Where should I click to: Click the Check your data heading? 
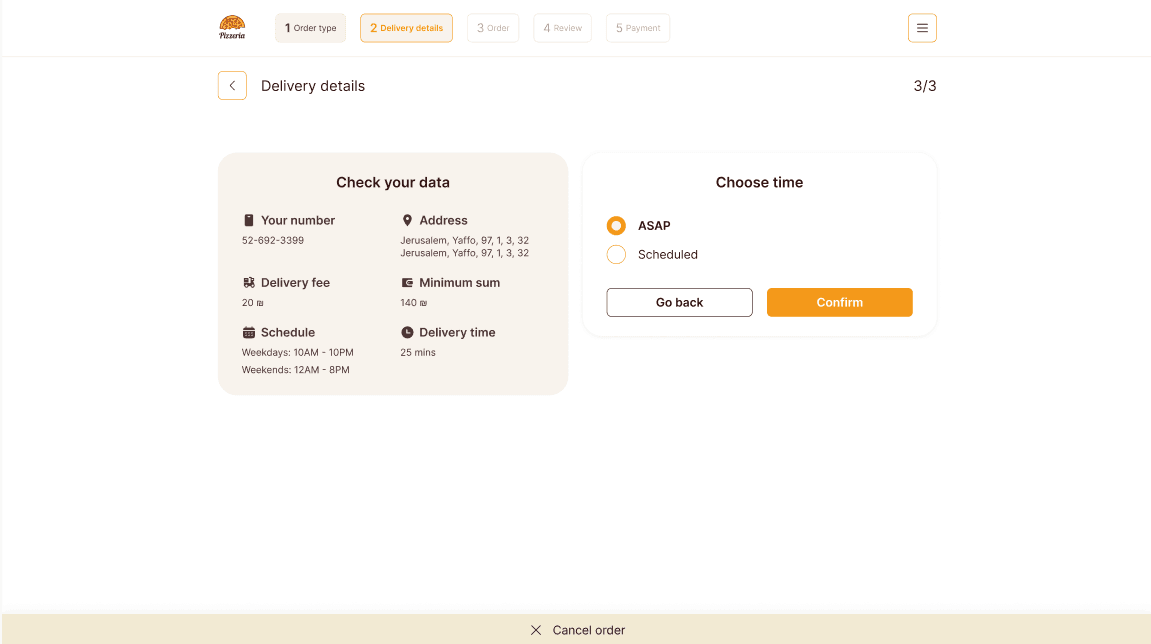tap(393, 182)
